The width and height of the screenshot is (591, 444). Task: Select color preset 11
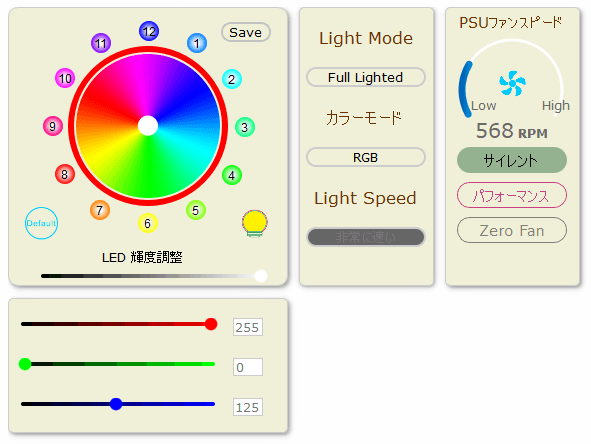tap(101, 43)
